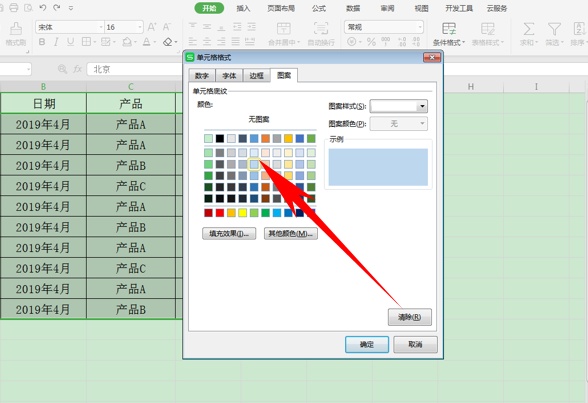Toggle bold formatting button

[42, 42]
